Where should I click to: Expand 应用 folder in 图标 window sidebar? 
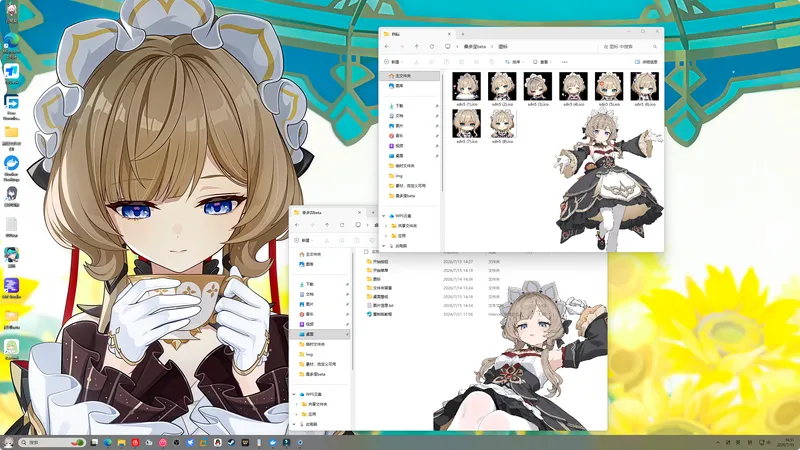387,236
